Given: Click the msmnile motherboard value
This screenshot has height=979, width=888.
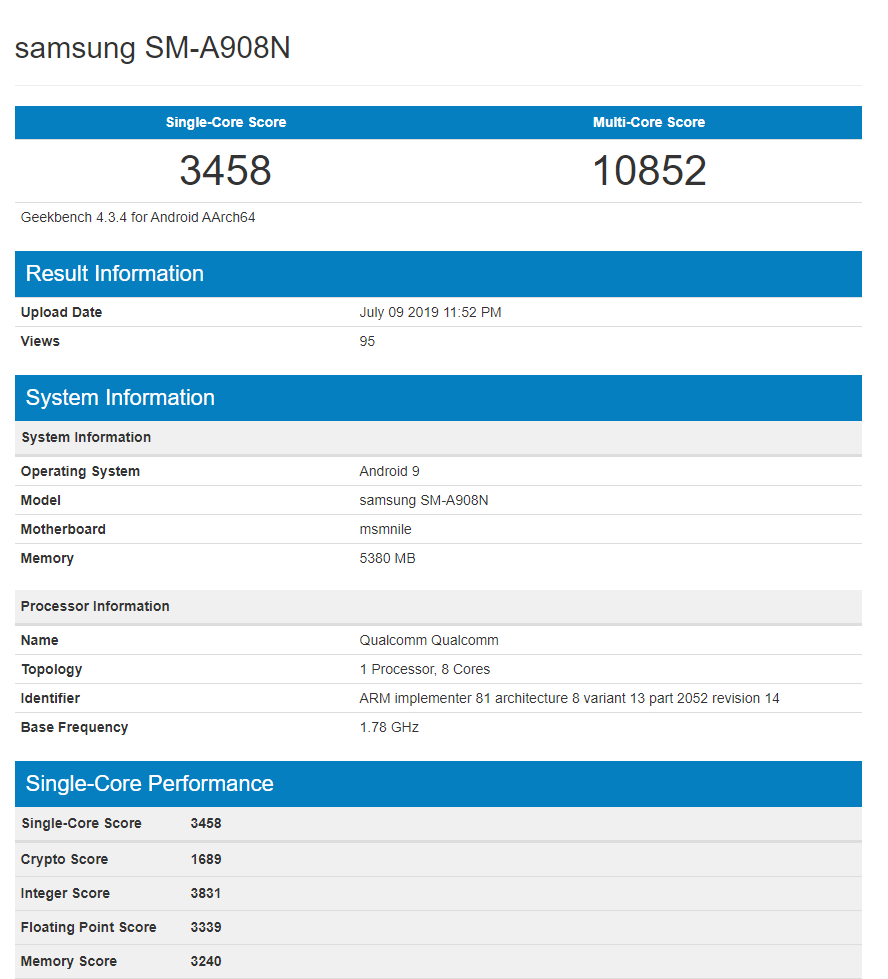Looking at the screenshot, I should [385, 529].
